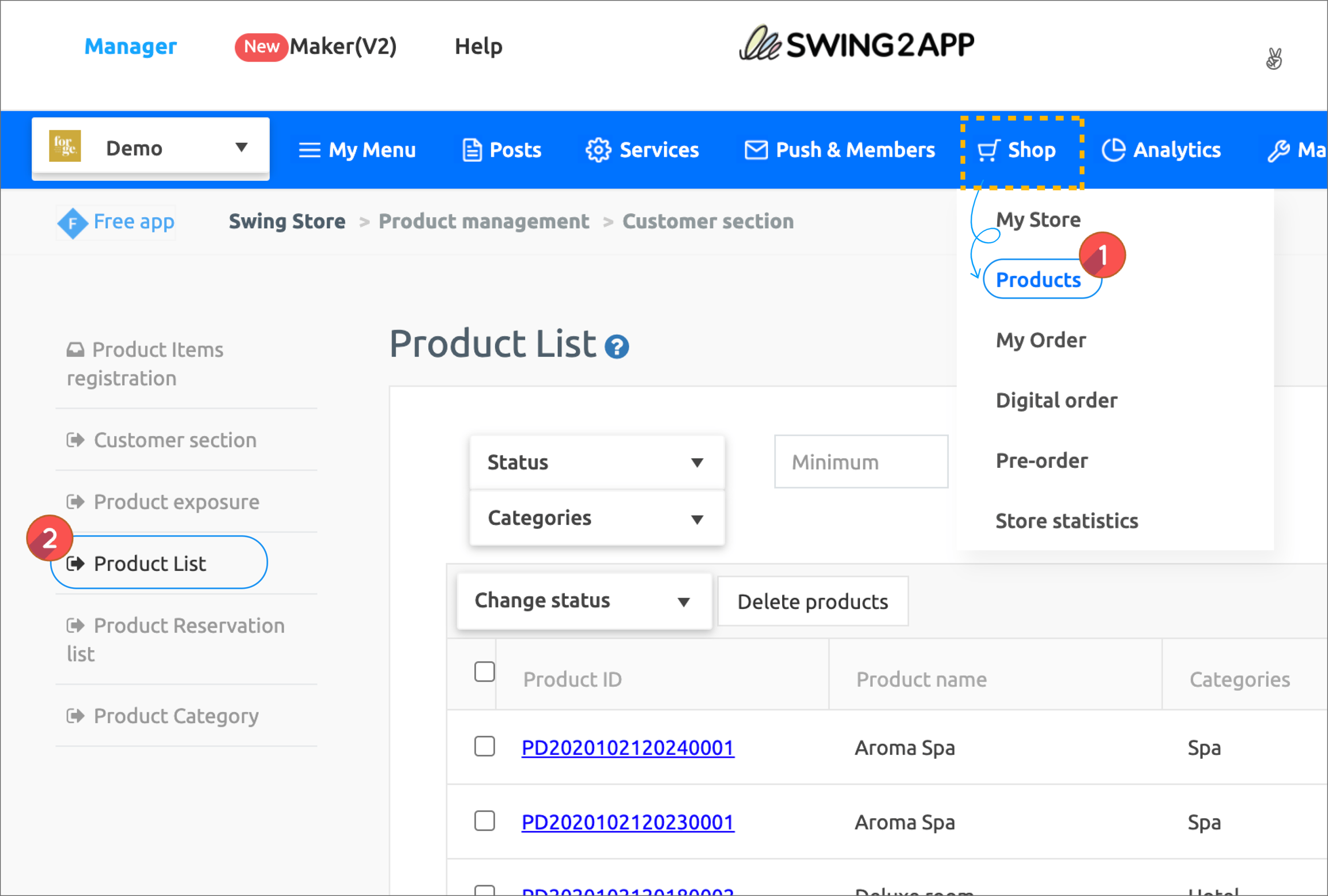Choose Store statistics in Shop menu

click(x=1066, y=521)
